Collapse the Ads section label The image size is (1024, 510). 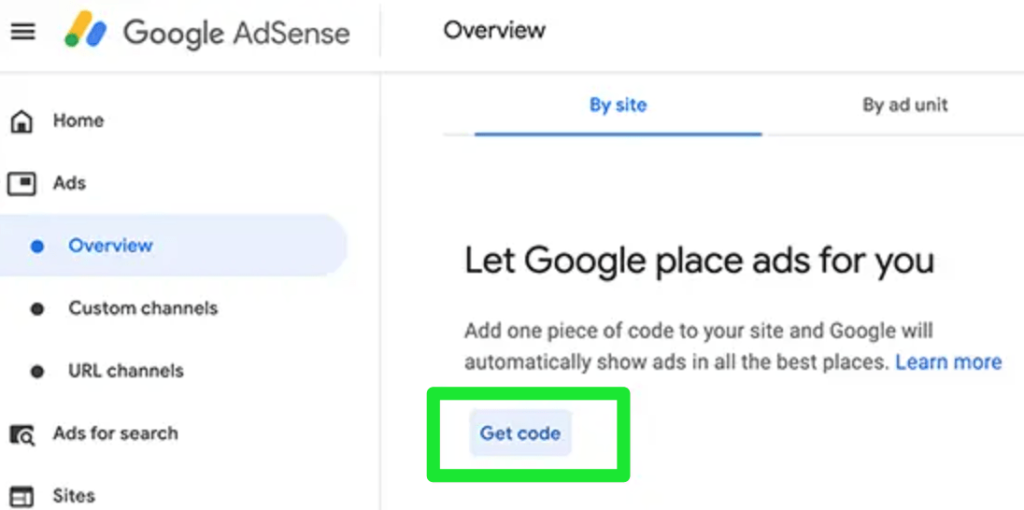(x=69, y=183)
